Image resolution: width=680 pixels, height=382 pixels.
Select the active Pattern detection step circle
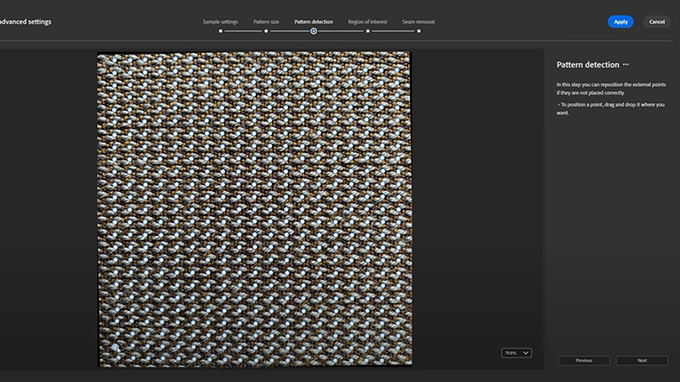point(314,31)
